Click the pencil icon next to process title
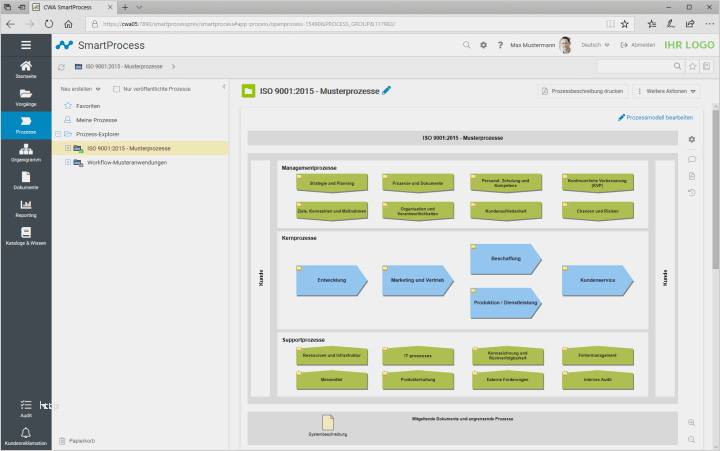720x451 pixels. (x=387, y=90)
